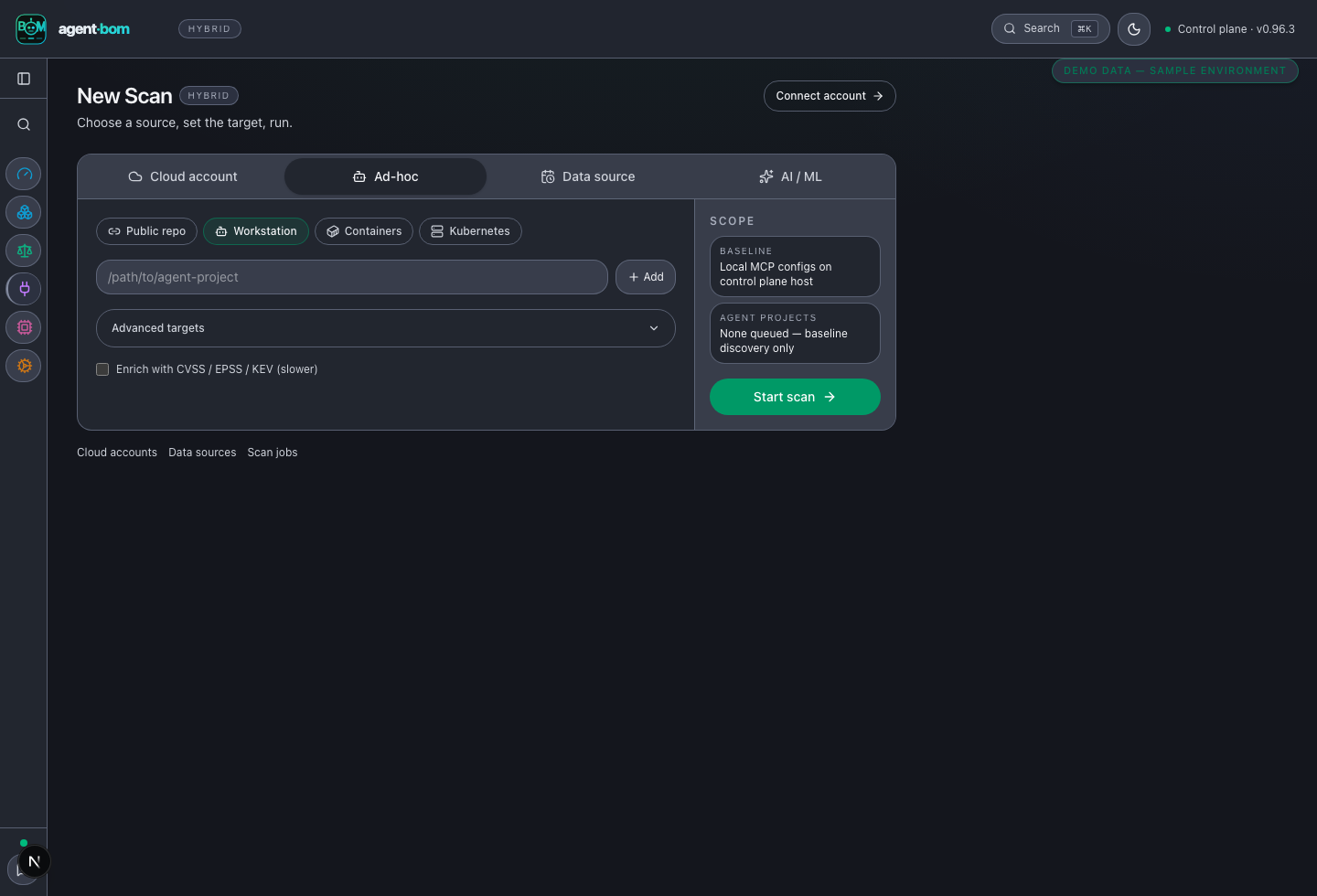Click the Control plane v0.96.3 status
The image size is (1317, 896).
click(1230, 29)
